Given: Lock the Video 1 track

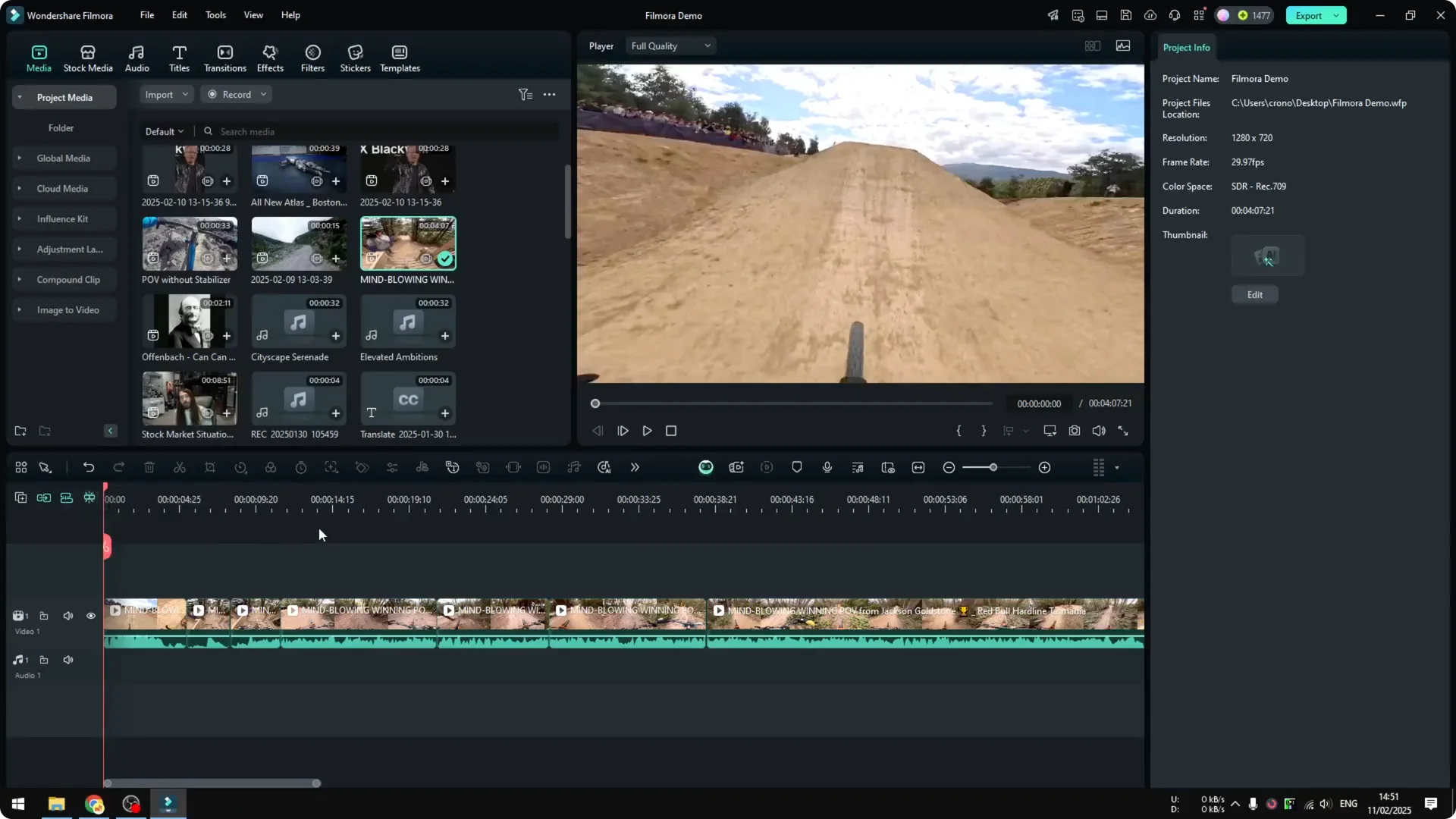Looking at the screenshot, I should [x=43, y=616].
